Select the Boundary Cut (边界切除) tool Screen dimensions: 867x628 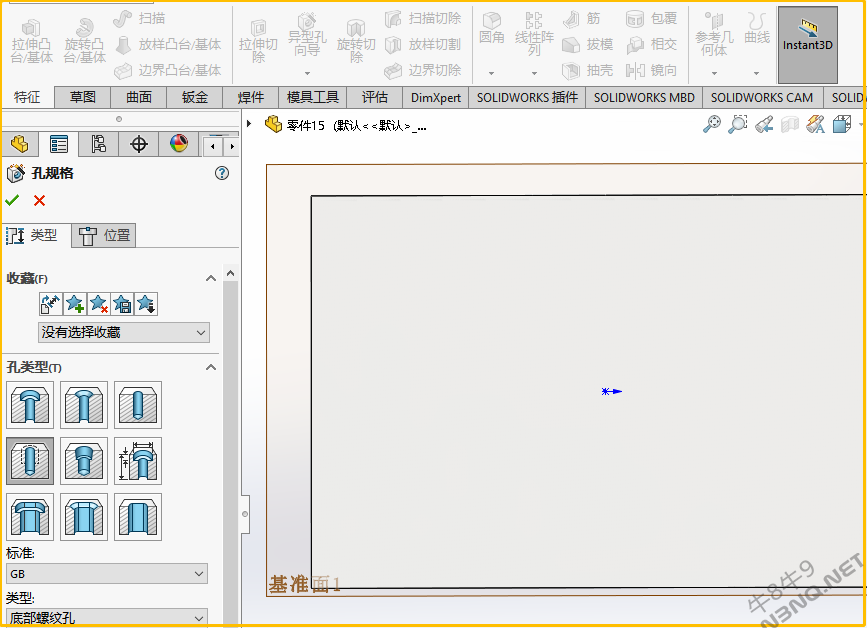pyautogui.click(x=423, y=70)
